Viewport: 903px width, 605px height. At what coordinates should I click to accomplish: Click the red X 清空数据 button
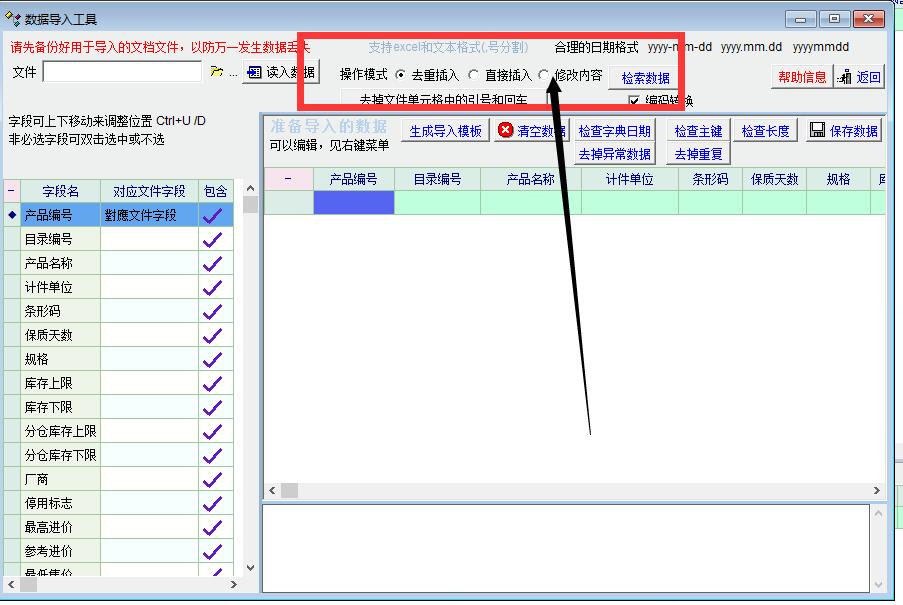(531, 131)
